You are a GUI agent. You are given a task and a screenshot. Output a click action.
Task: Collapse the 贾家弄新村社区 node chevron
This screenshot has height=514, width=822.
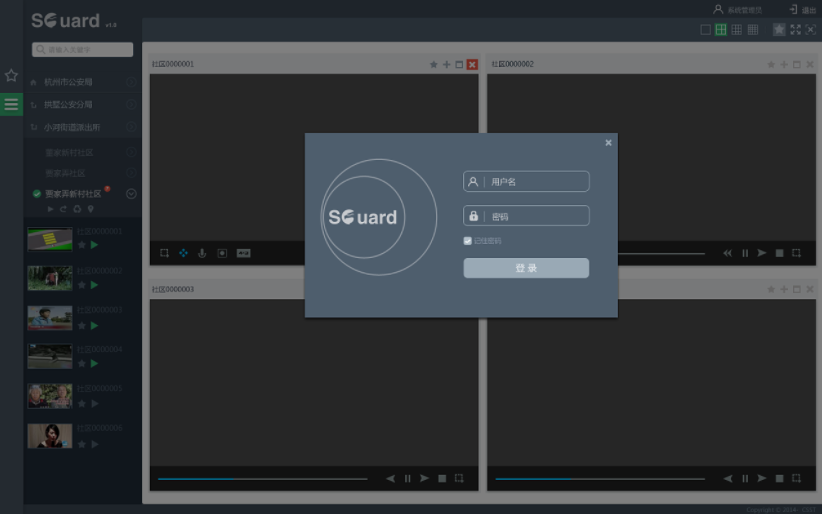click(x=131, y=194)
